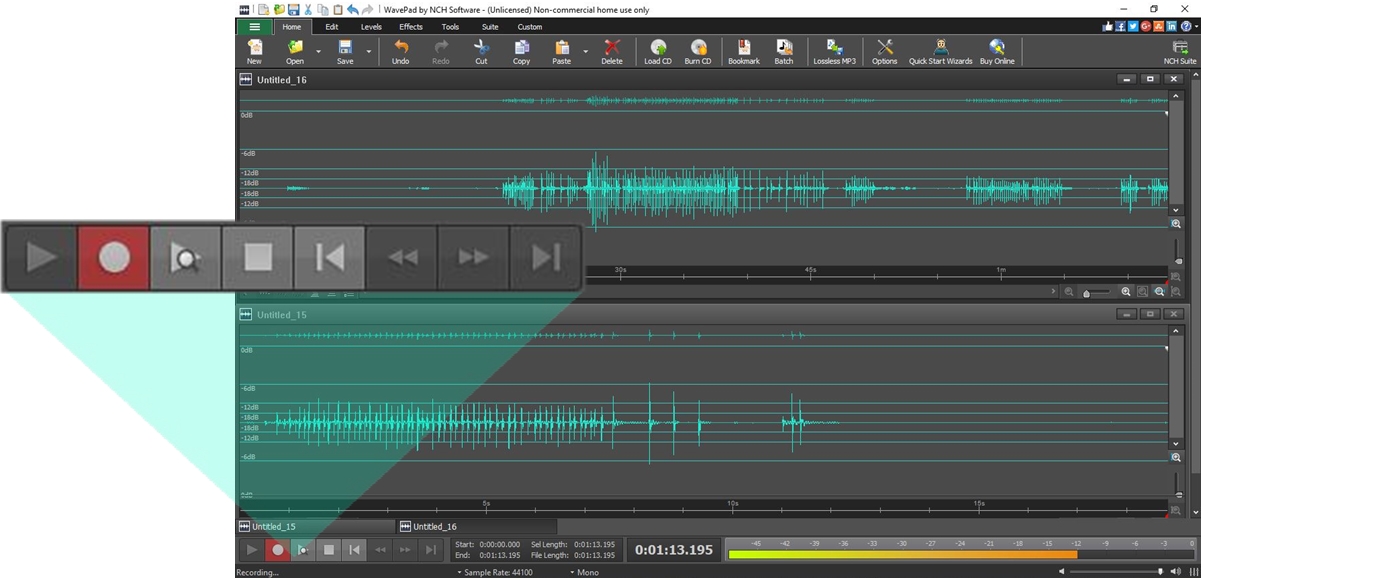The height and width of the screenshot is (578, 1399).
Task: Switch to the Edit ribbon tab
Action: tap(332, 27)
